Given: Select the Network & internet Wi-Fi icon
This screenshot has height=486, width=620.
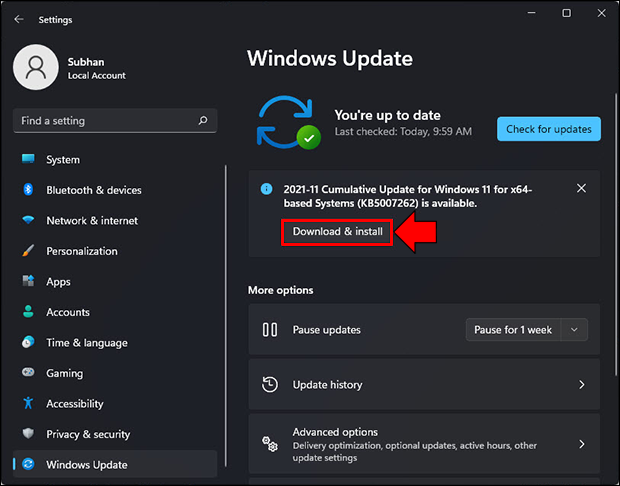Looking at the screenshot, I should click(x=28, y=220).
